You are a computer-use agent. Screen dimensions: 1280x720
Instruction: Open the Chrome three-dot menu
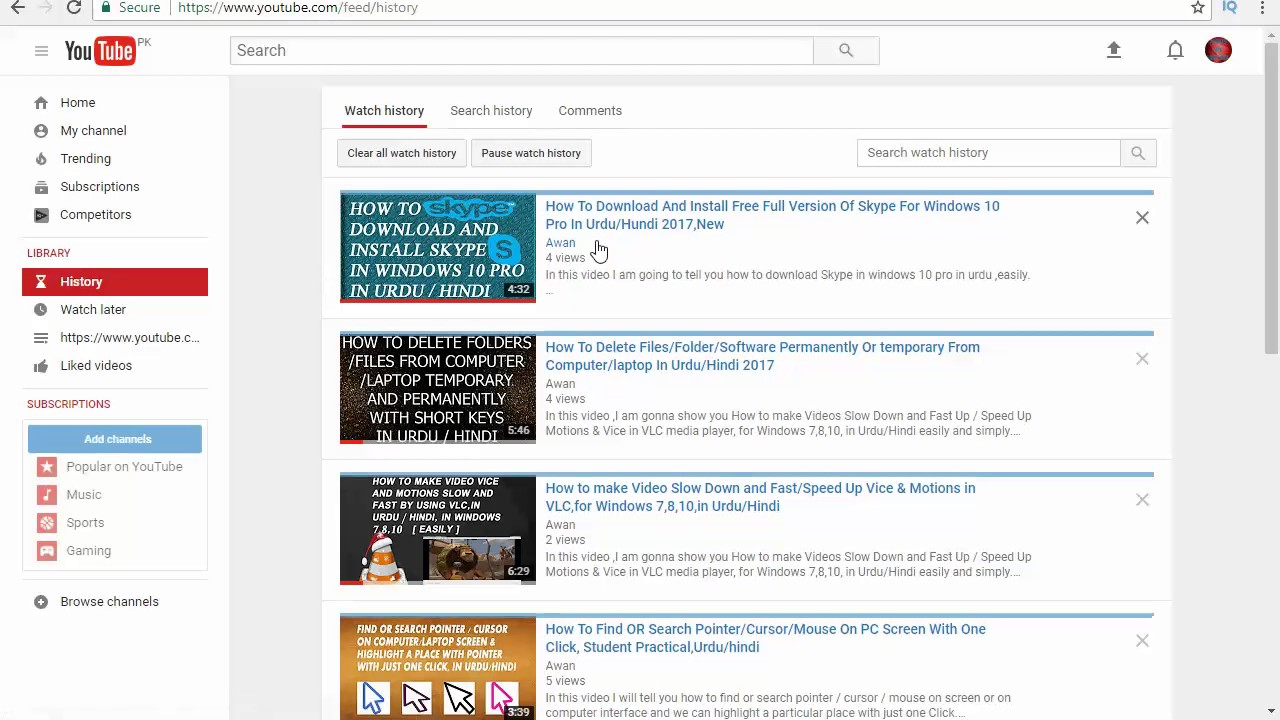[1263, 8]
